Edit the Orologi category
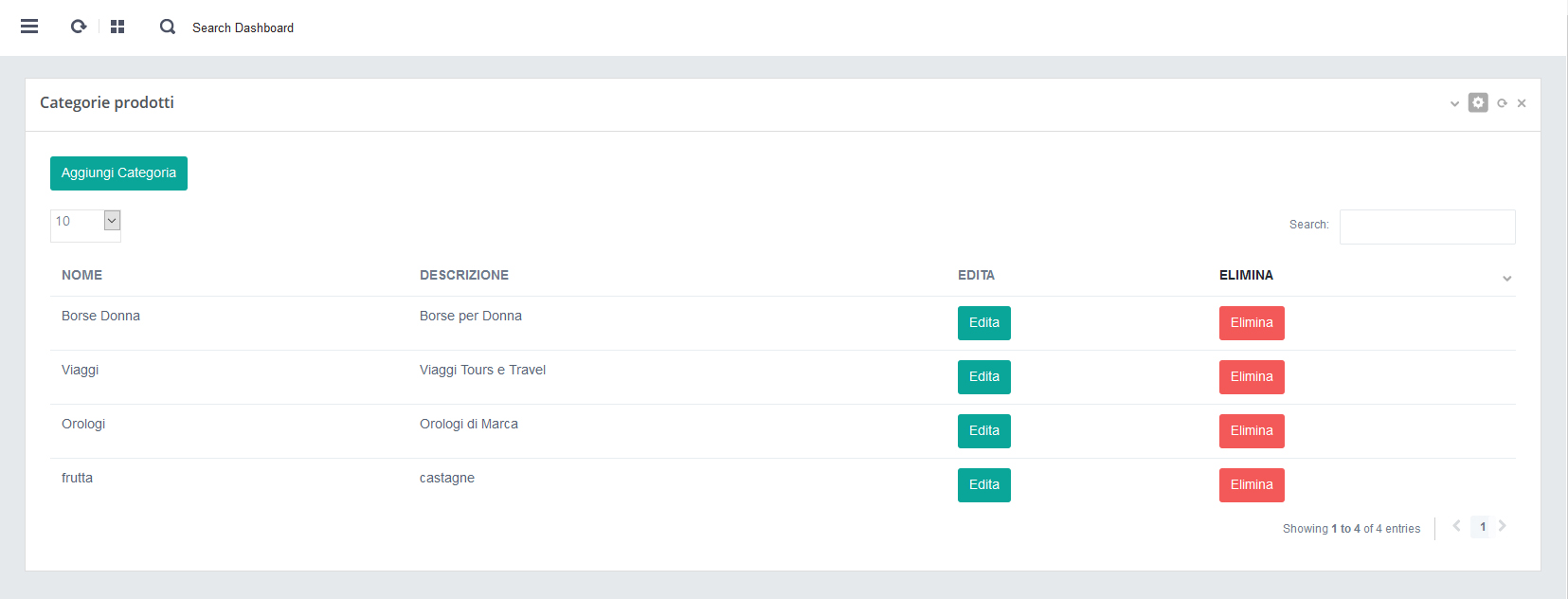This screenshot has width=1568, height=599. click(983, 431)
